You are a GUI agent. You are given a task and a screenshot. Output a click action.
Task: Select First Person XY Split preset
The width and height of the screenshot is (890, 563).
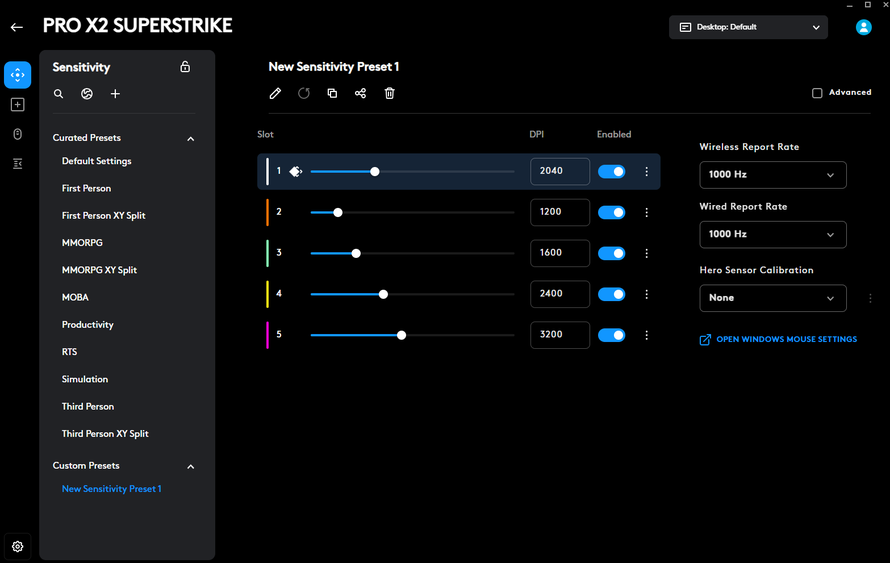tap(103, 216)
